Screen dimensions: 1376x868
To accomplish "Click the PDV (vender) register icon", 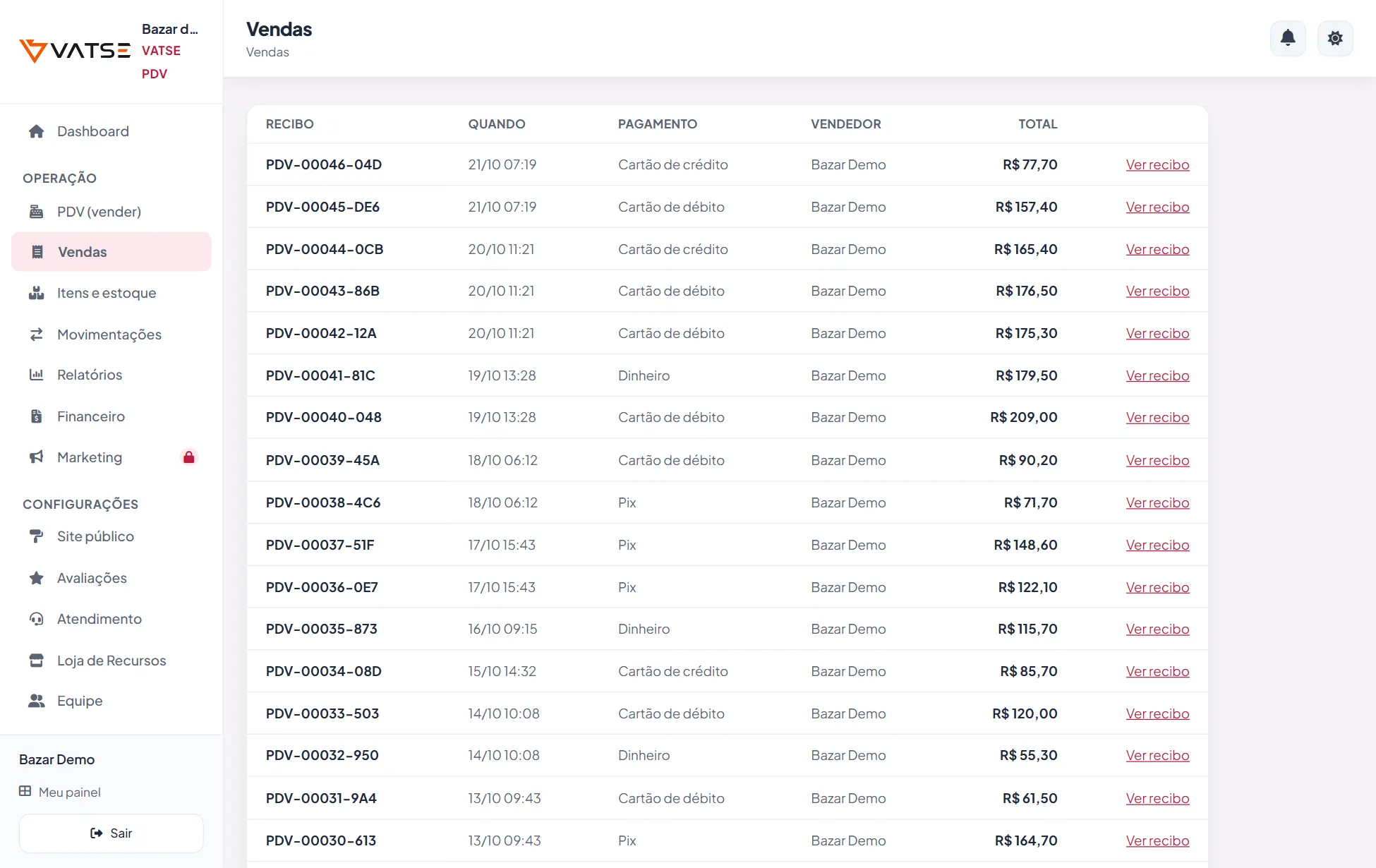I will pos(37,212).
